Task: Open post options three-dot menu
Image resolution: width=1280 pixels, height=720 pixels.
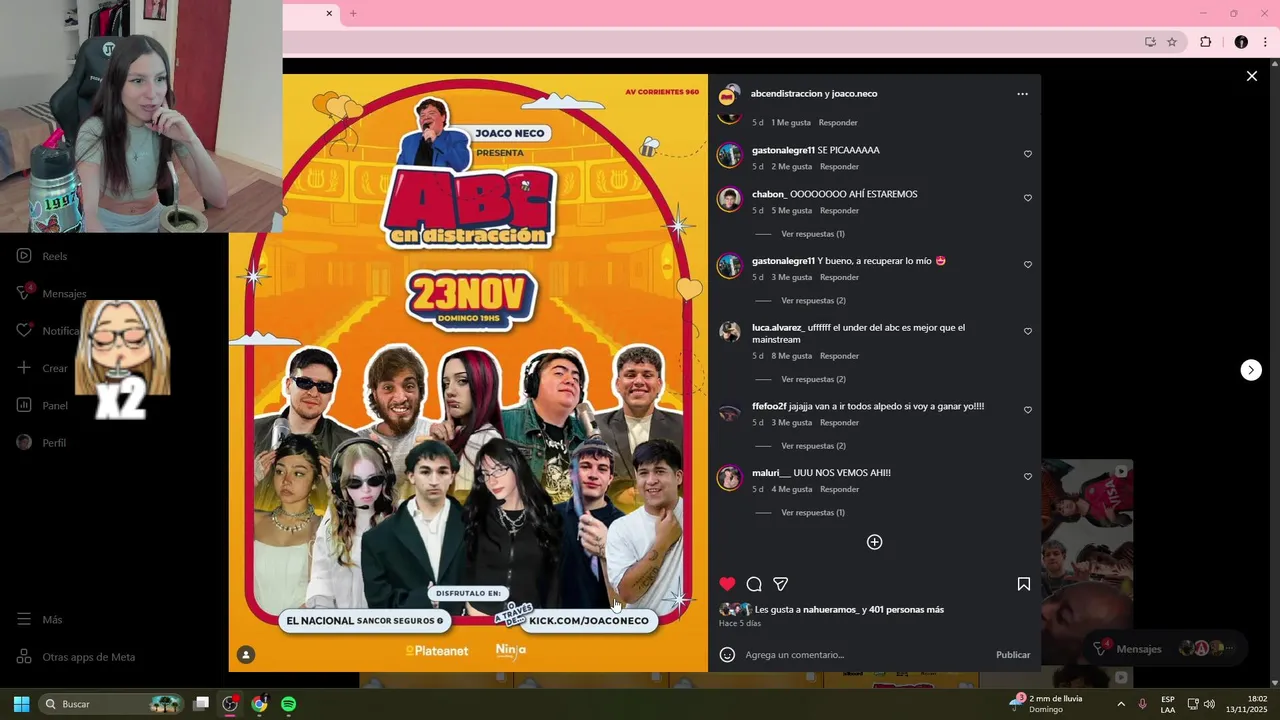Action: point(1022,94)
